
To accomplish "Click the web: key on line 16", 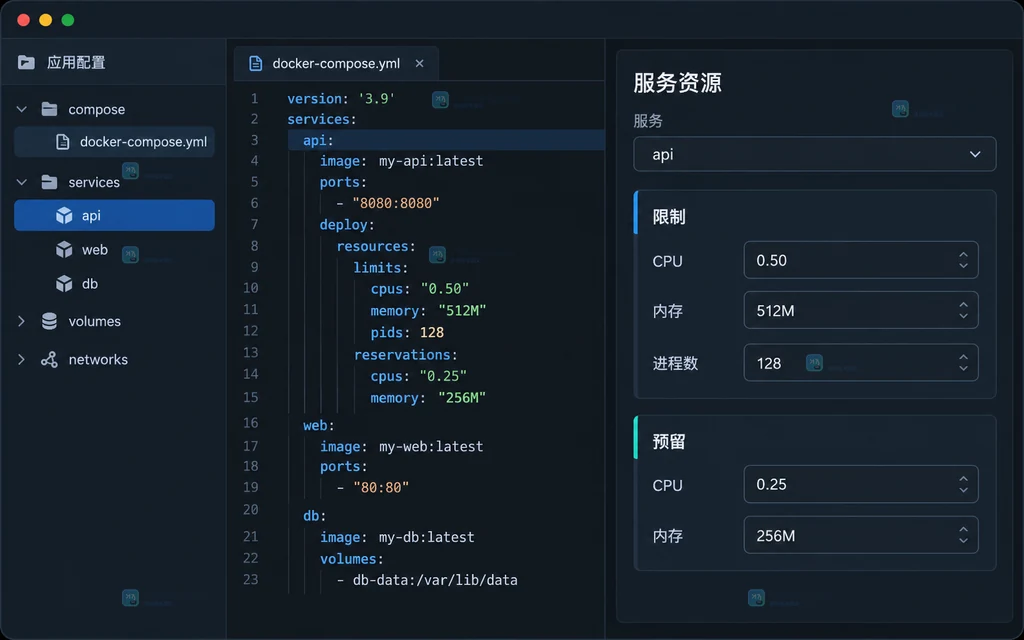I will [x=319, y=426].
